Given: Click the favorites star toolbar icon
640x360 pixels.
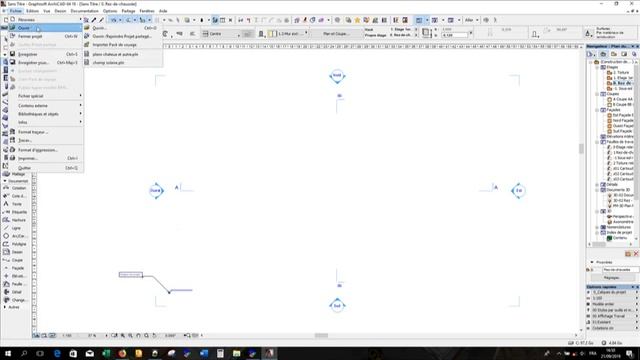Looking at the screenshot, I should pyautogui.click(x=357, y=20).
